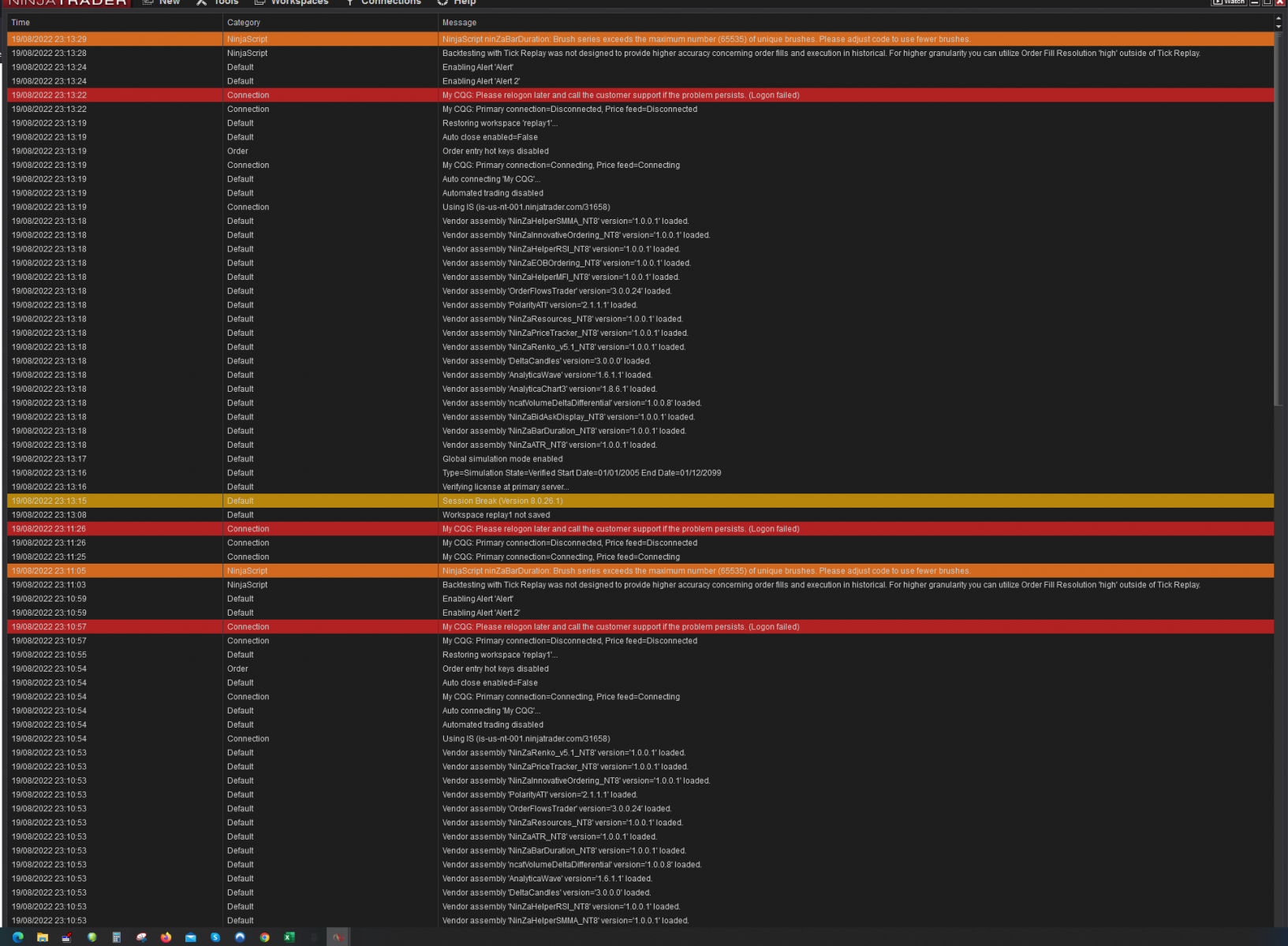Select the 23:10:57 red 'Logon failed' message
This screenshot has width=1288, height=946.
coord(621,628)
